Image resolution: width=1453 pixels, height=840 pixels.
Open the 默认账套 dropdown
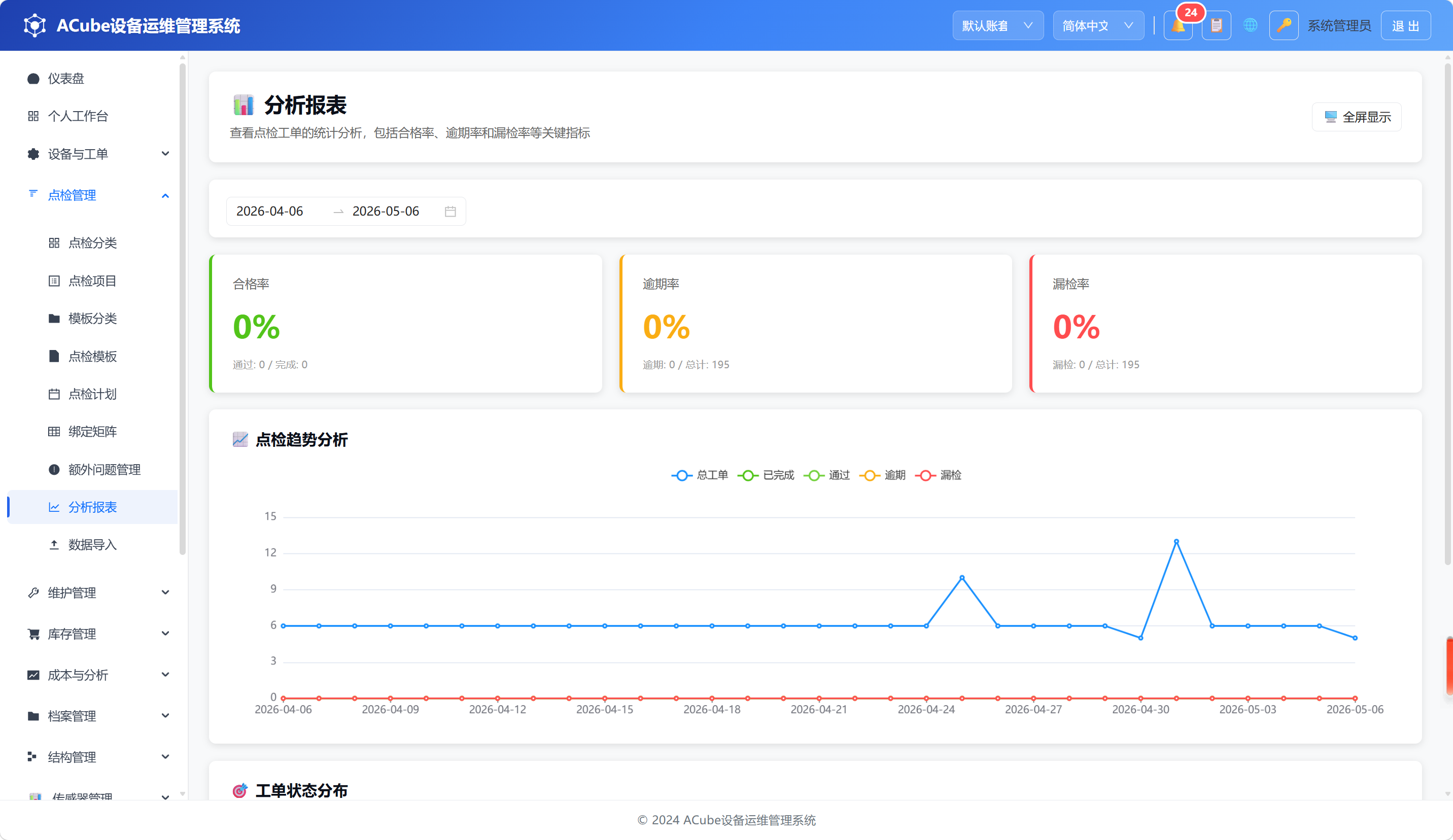pos(997,26)
